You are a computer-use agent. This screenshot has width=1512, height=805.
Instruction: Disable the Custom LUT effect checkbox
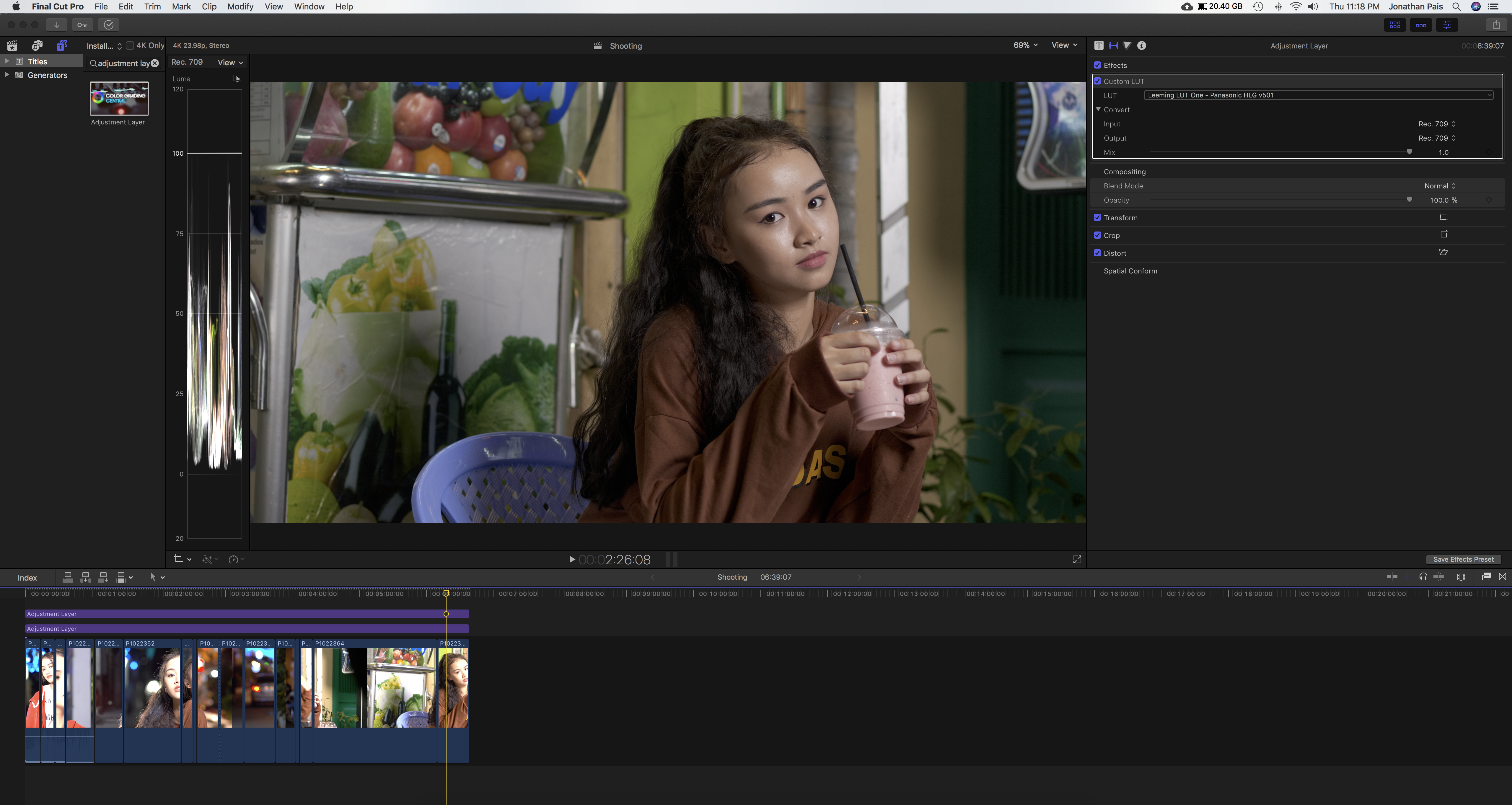point(1098,82)
